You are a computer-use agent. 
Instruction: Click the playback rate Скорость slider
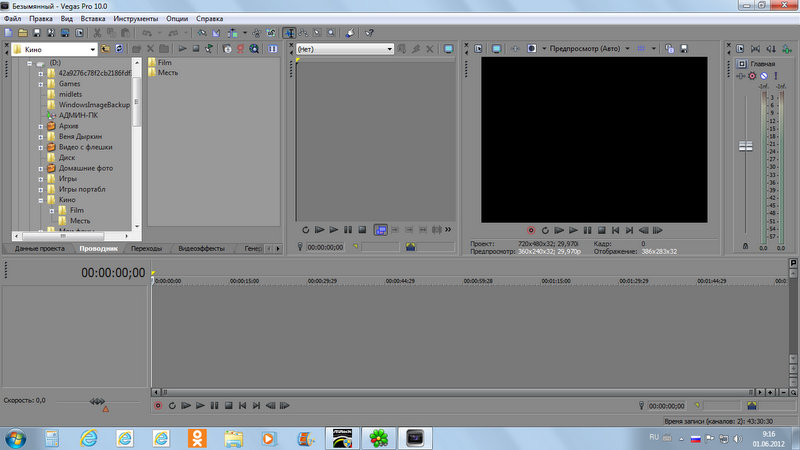pos(97,402)
